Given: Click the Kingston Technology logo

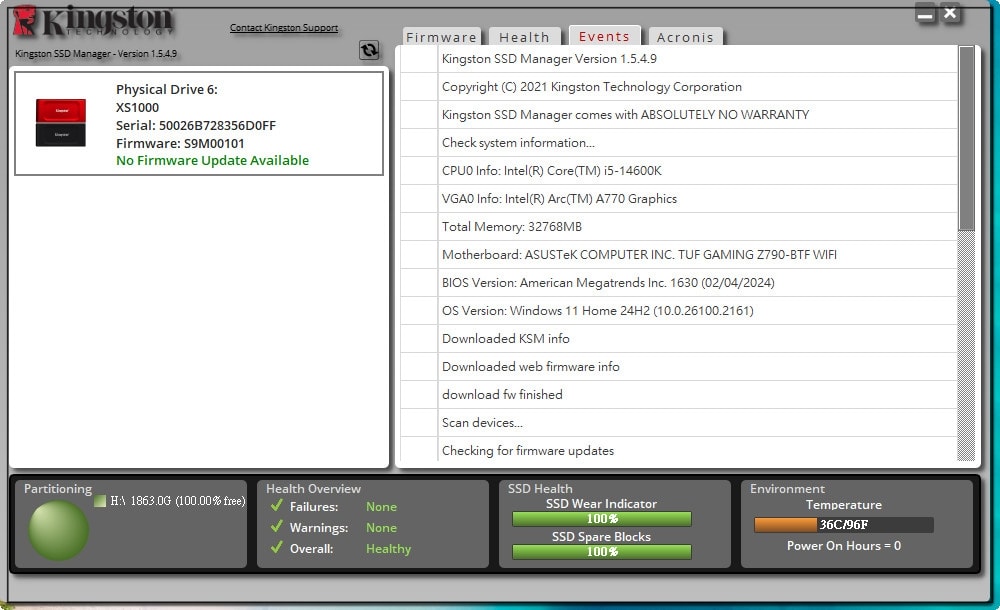Looking at the screenshot, I should (93, 22).
